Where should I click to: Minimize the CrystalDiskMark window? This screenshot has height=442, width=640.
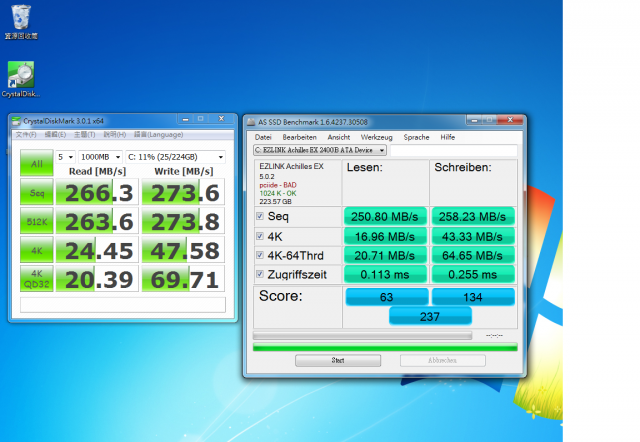coord(186,119)
